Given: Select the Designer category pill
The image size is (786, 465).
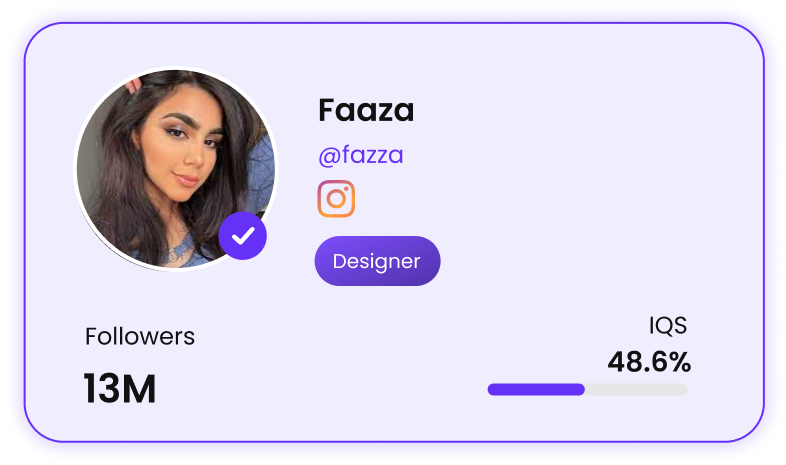Looking at the screenshot, I should pyautogui.click(x=377, y=261).
